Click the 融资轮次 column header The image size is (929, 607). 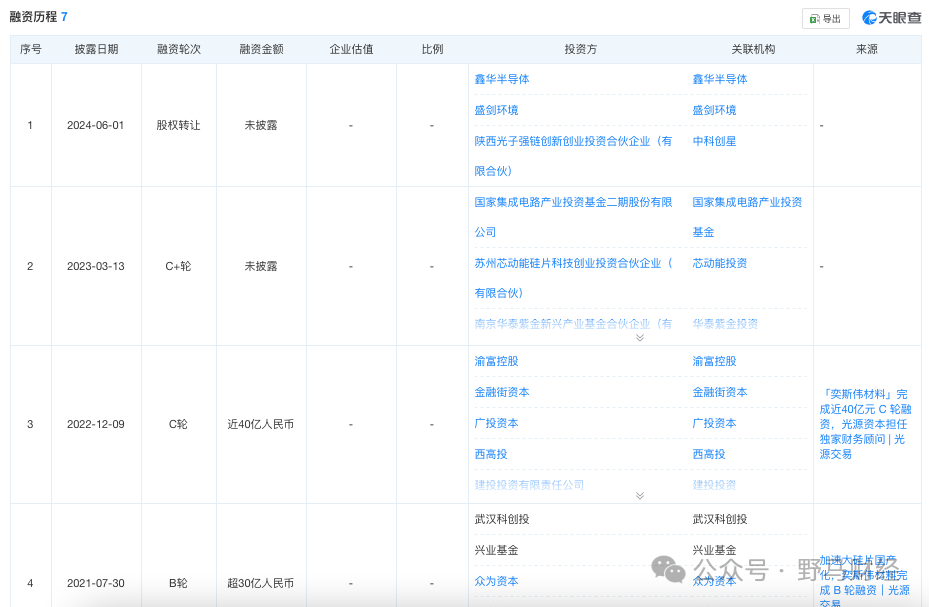[x=179, y=49]
